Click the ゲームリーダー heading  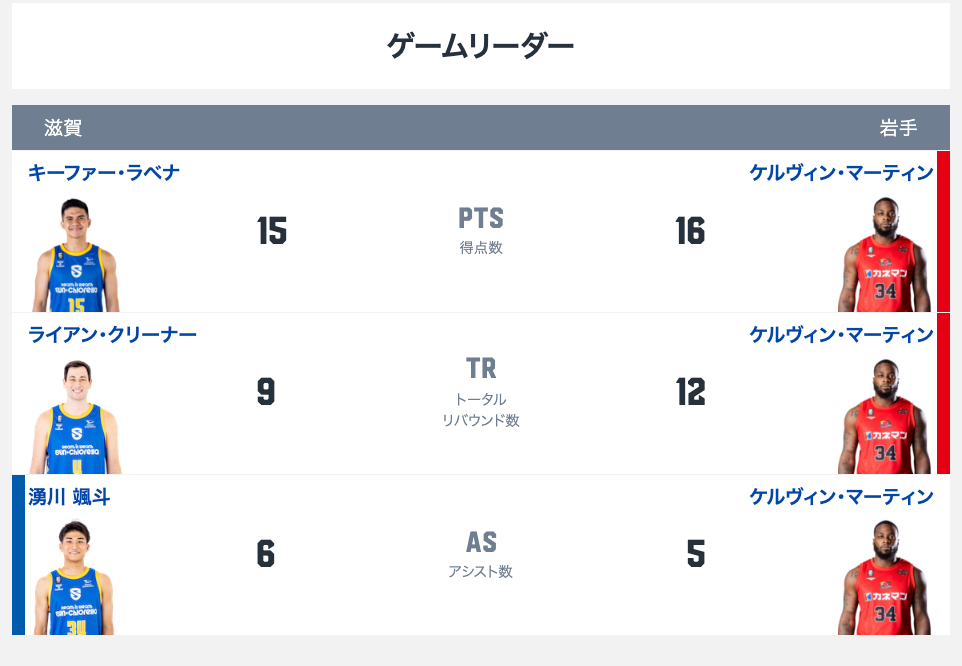tap(480, 46)
